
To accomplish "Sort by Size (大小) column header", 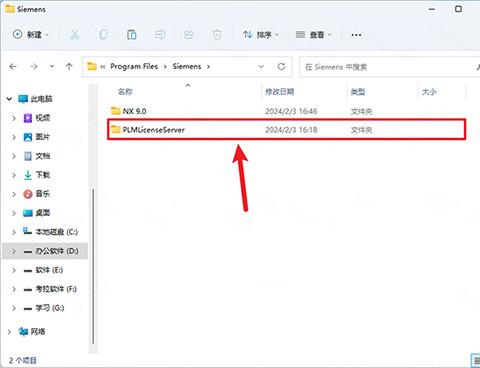I will (x=429, y=92).
